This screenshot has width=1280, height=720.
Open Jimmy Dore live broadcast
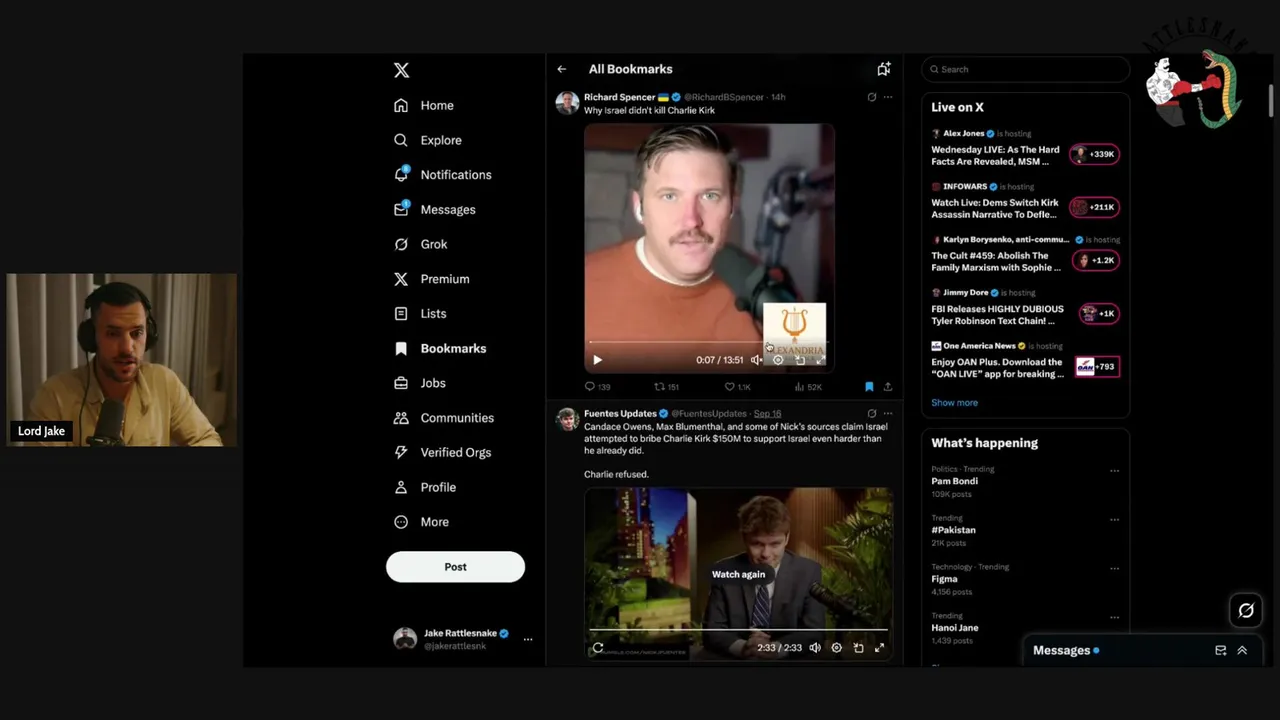1025,307
